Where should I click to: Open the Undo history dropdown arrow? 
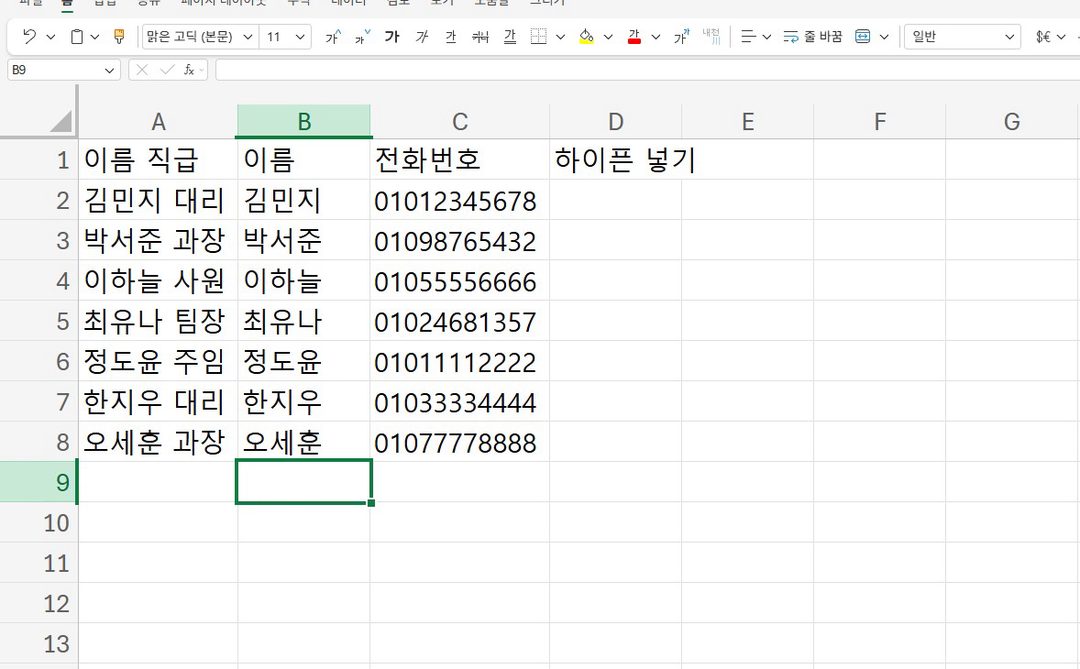tap(50, 37)
